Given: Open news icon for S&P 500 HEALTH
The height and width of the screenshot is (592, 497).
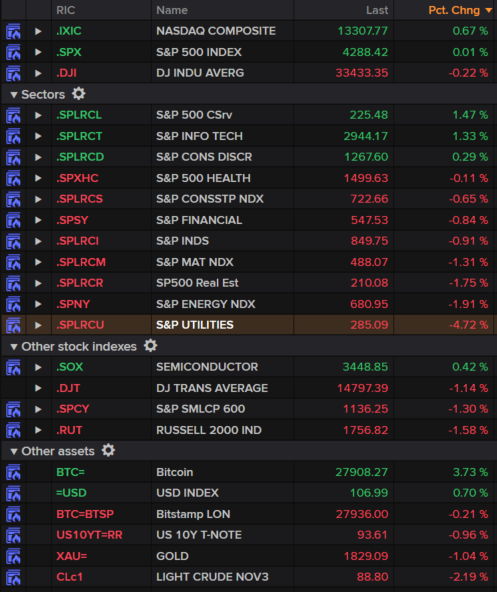Looking at the screenshot, I should coord(13,178).
